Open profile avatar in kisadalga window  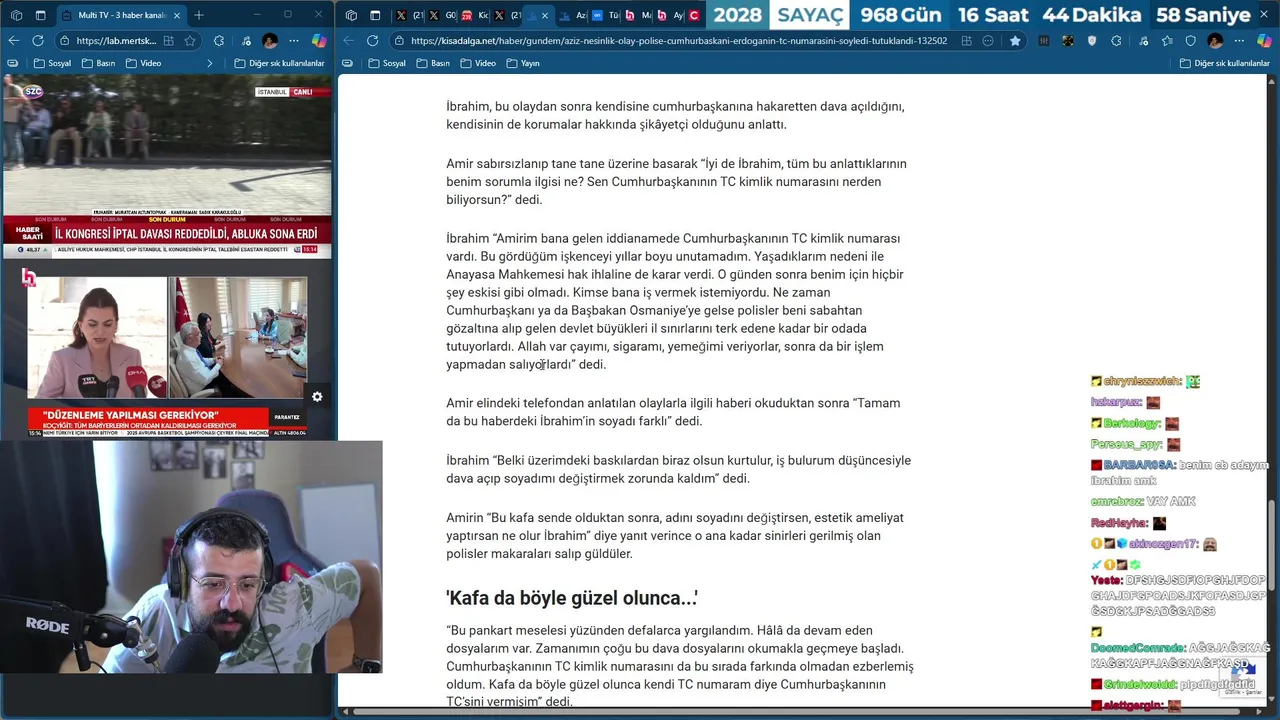[x=1215, y=41]
